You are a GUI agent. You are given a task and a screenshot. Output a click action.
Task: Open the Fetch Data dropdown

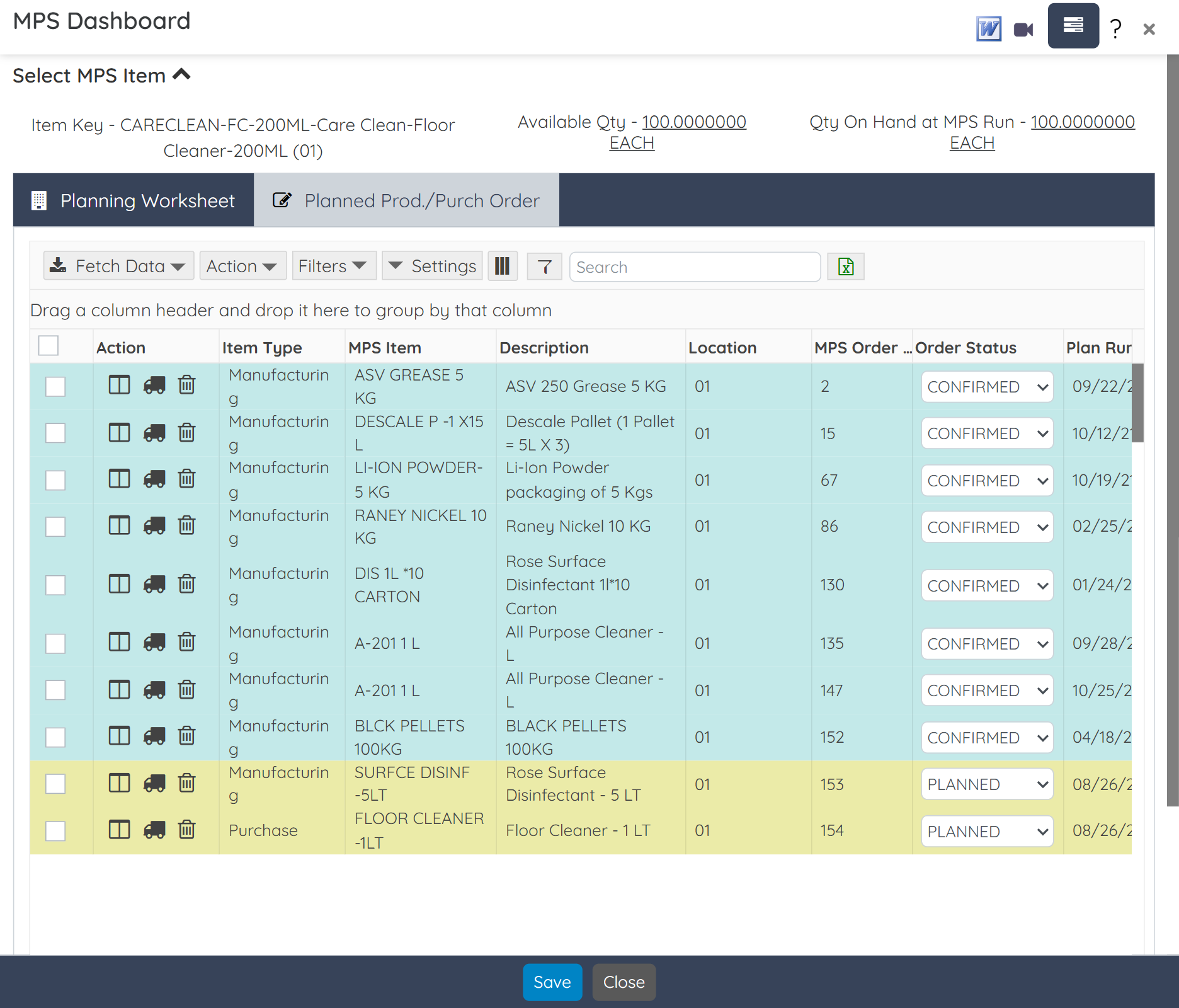click(117, 266)
